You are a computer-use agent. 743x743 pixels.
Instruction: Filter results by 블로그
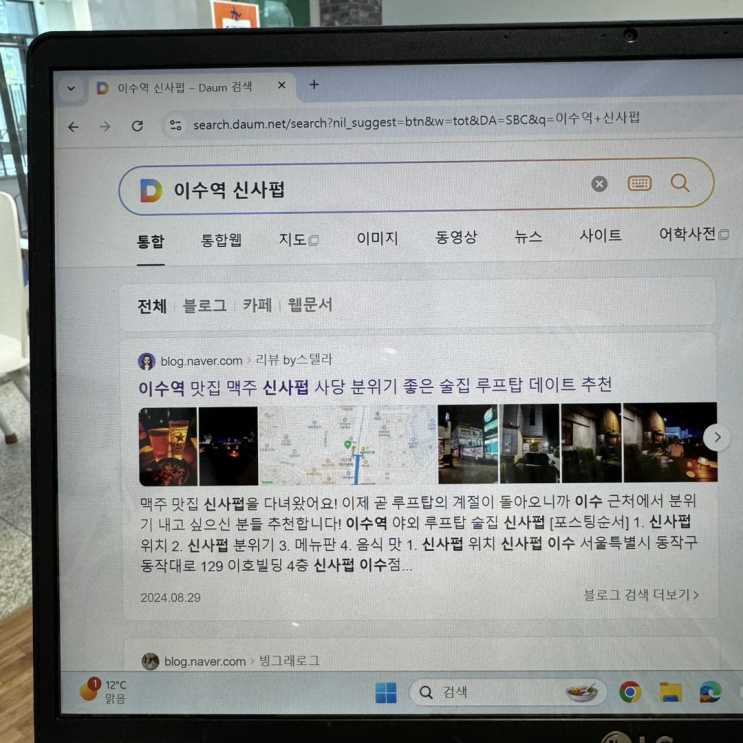click(205, 305)
